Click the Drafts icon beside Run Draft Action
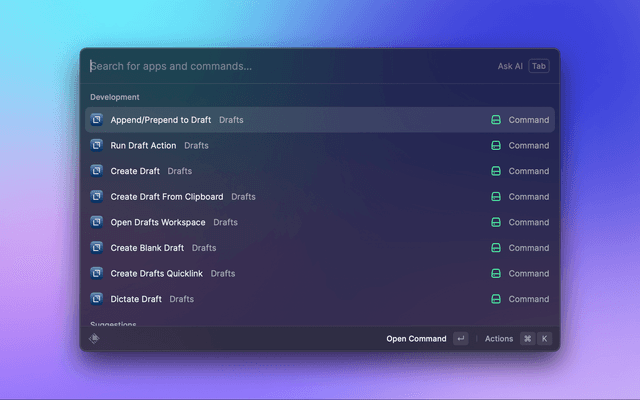640x400 pixels. [97, 145]
